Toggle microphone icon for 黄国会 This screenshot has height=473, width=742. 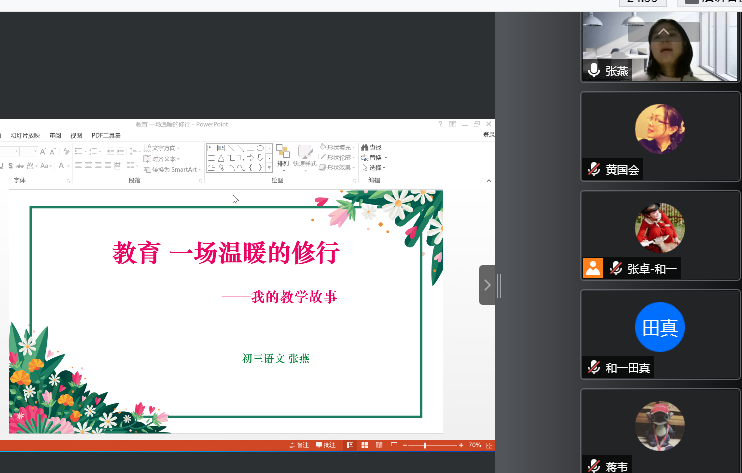594,170
